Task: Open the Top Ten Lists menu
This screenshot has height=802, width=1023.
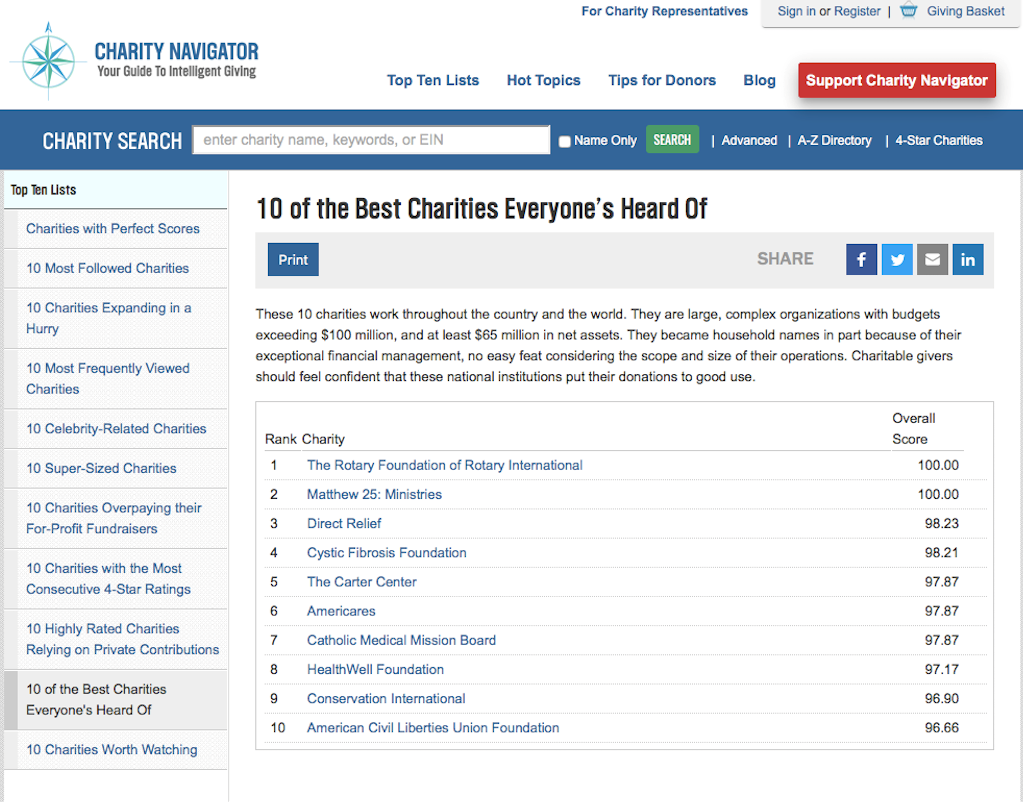Action: pyautogui.click(x=432, y=81)
